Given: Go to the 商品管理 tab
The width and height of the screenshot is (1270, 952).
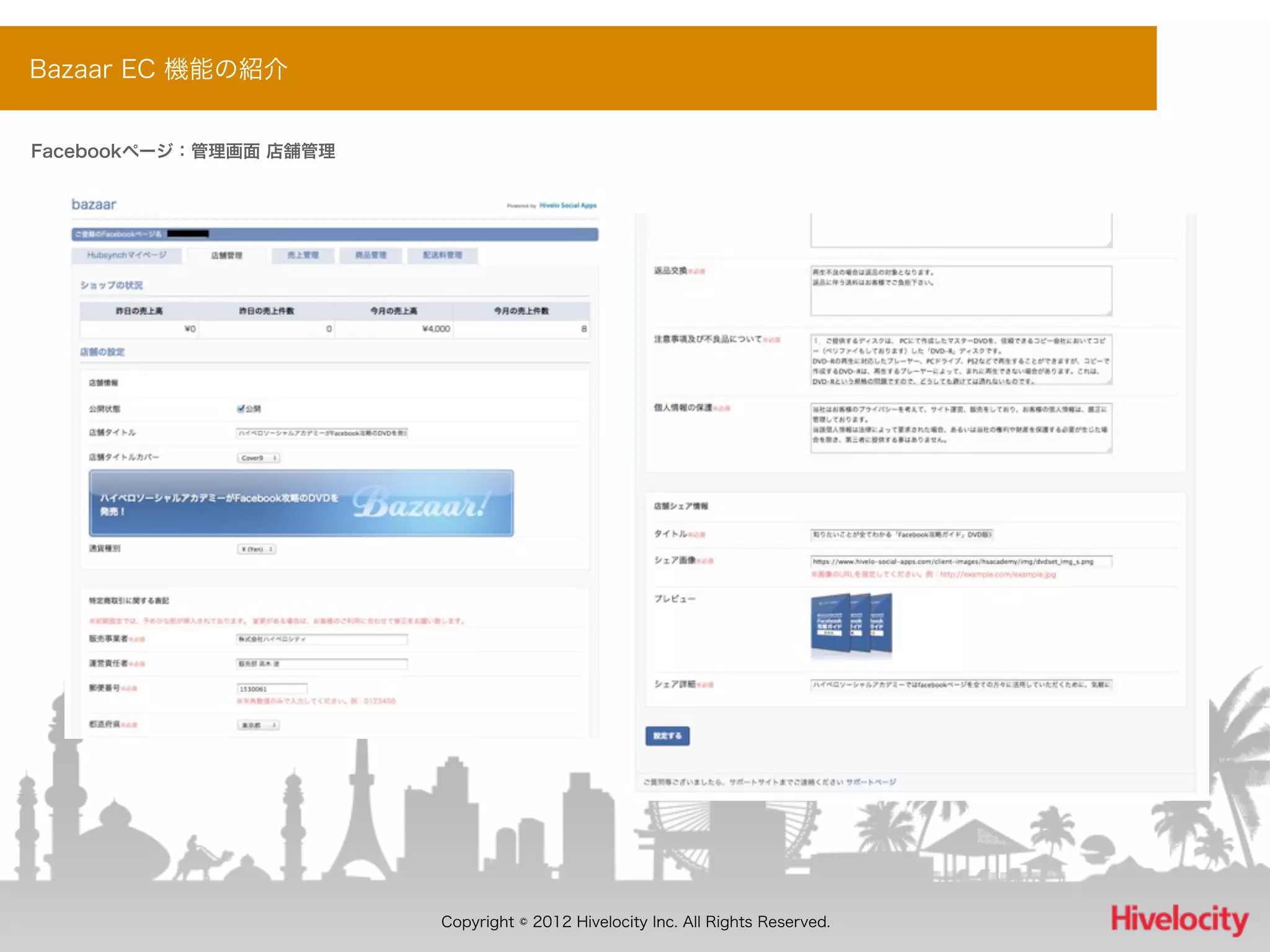Looking at the screenshot, I should [370, 255].
